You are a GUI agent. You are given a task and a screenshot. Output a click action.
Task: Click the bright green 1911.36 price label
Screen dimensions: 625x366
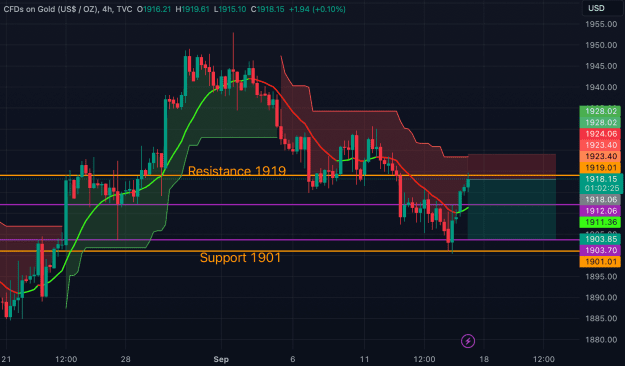pos(600,222)
